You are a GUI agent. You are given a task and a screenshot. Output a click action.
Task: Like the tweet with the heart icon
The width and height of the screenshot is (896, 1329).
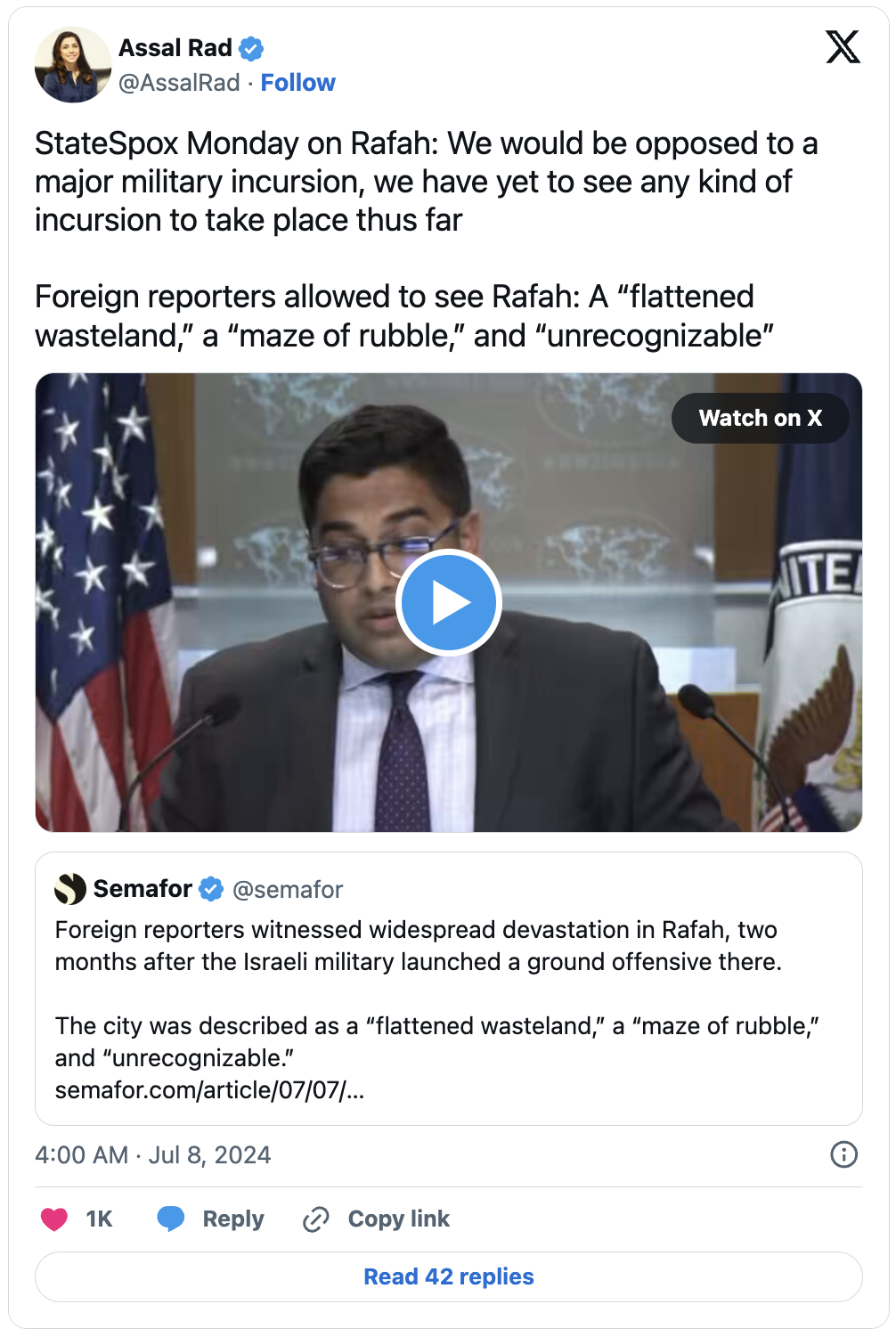point(54,1219)
